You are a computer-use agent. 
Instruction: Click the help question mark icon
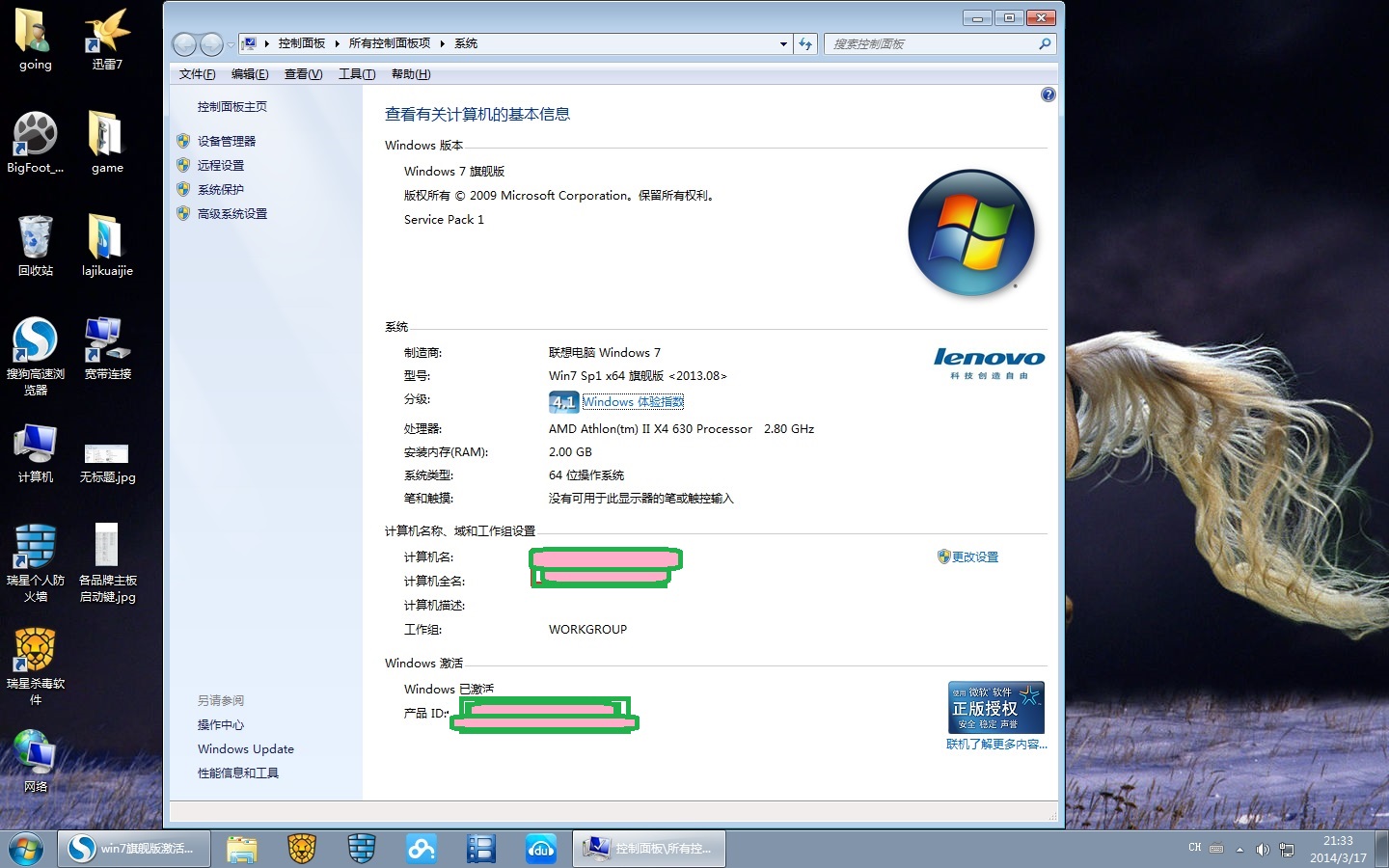(1049, 95)
